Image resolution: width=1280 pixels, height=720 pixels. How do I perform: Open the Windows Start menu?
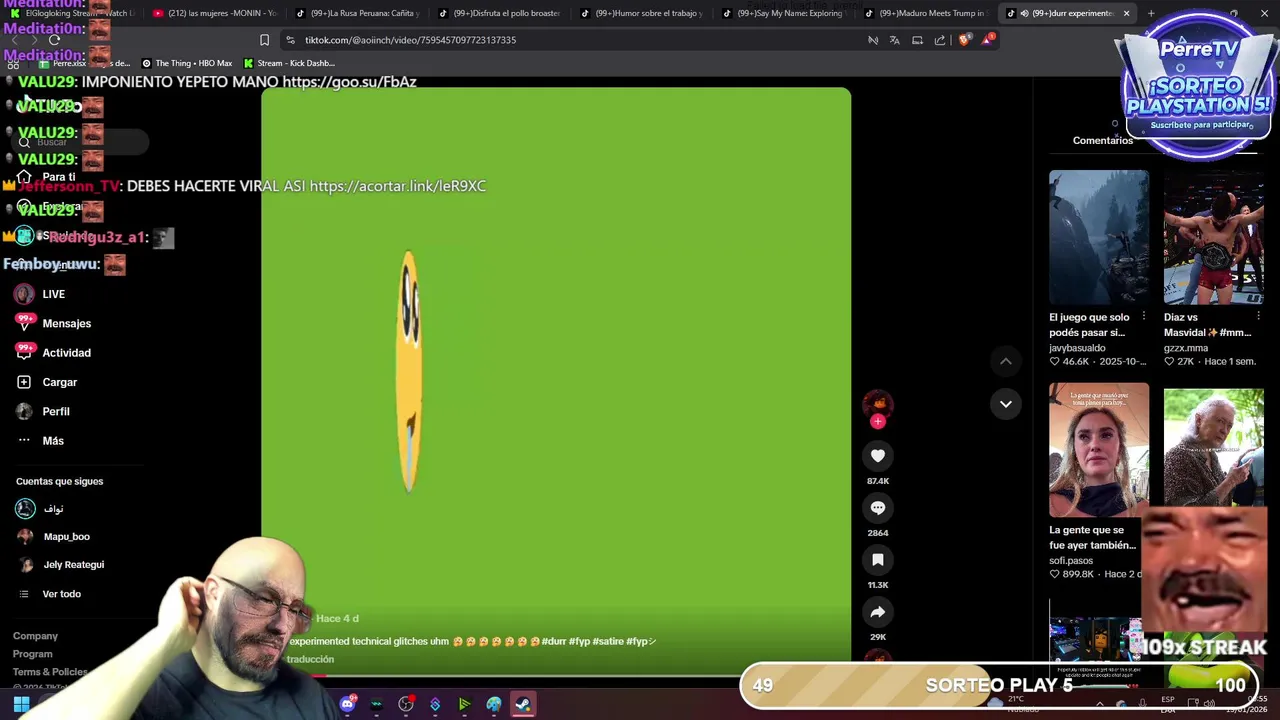(x=21, y=705)
